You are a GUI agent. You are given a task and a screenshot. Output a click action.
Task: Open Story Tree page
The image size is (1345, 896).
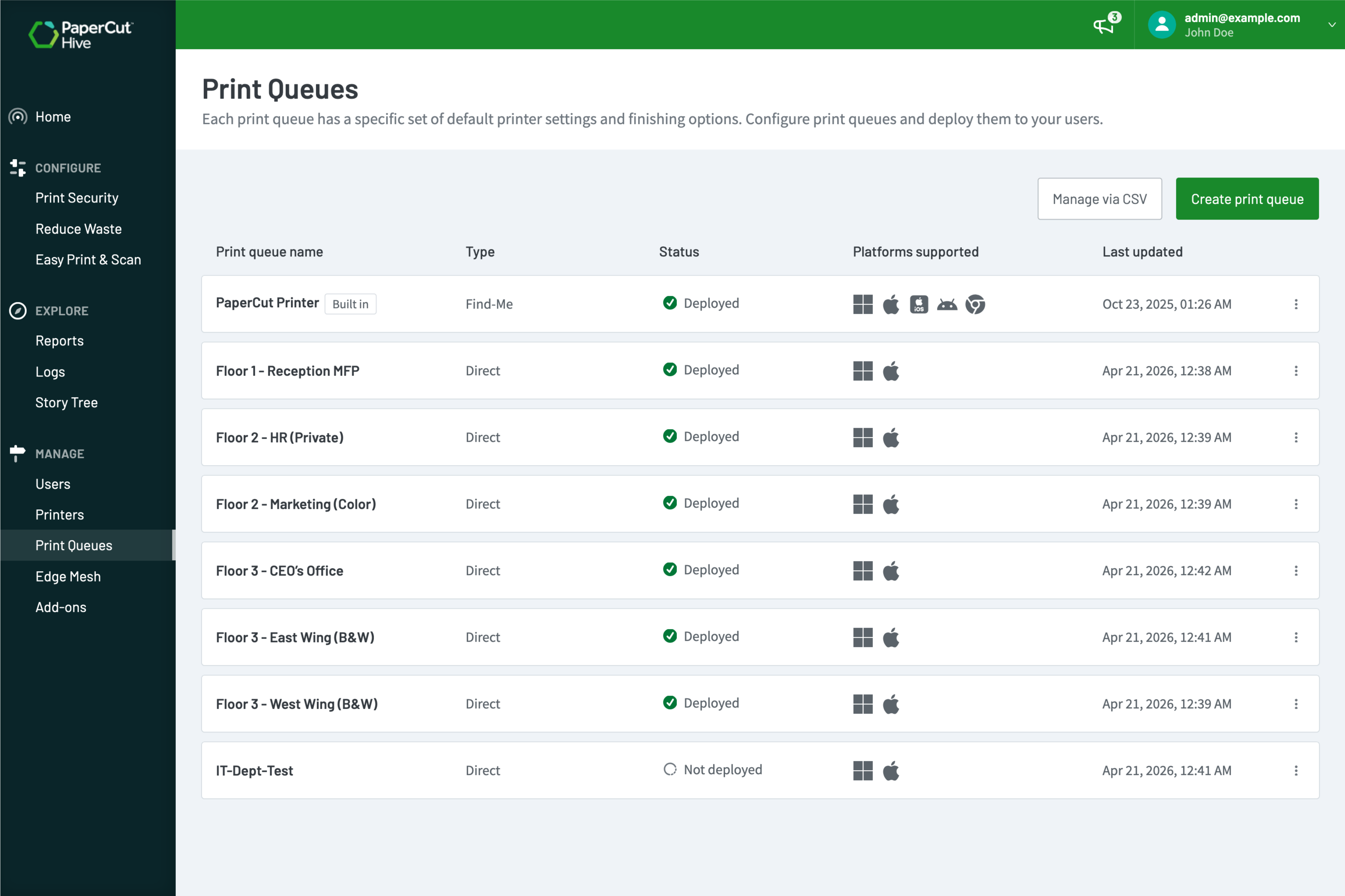[67, 402]
